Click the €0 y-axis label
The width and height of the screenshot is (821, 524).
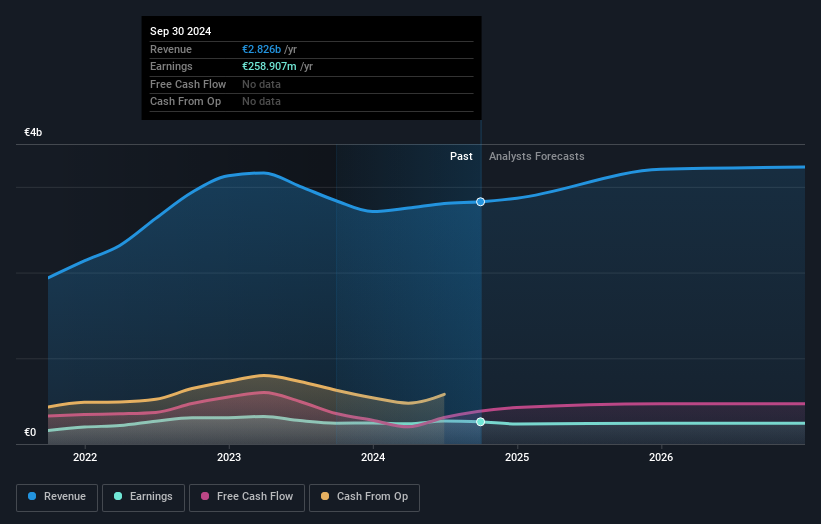30,432
